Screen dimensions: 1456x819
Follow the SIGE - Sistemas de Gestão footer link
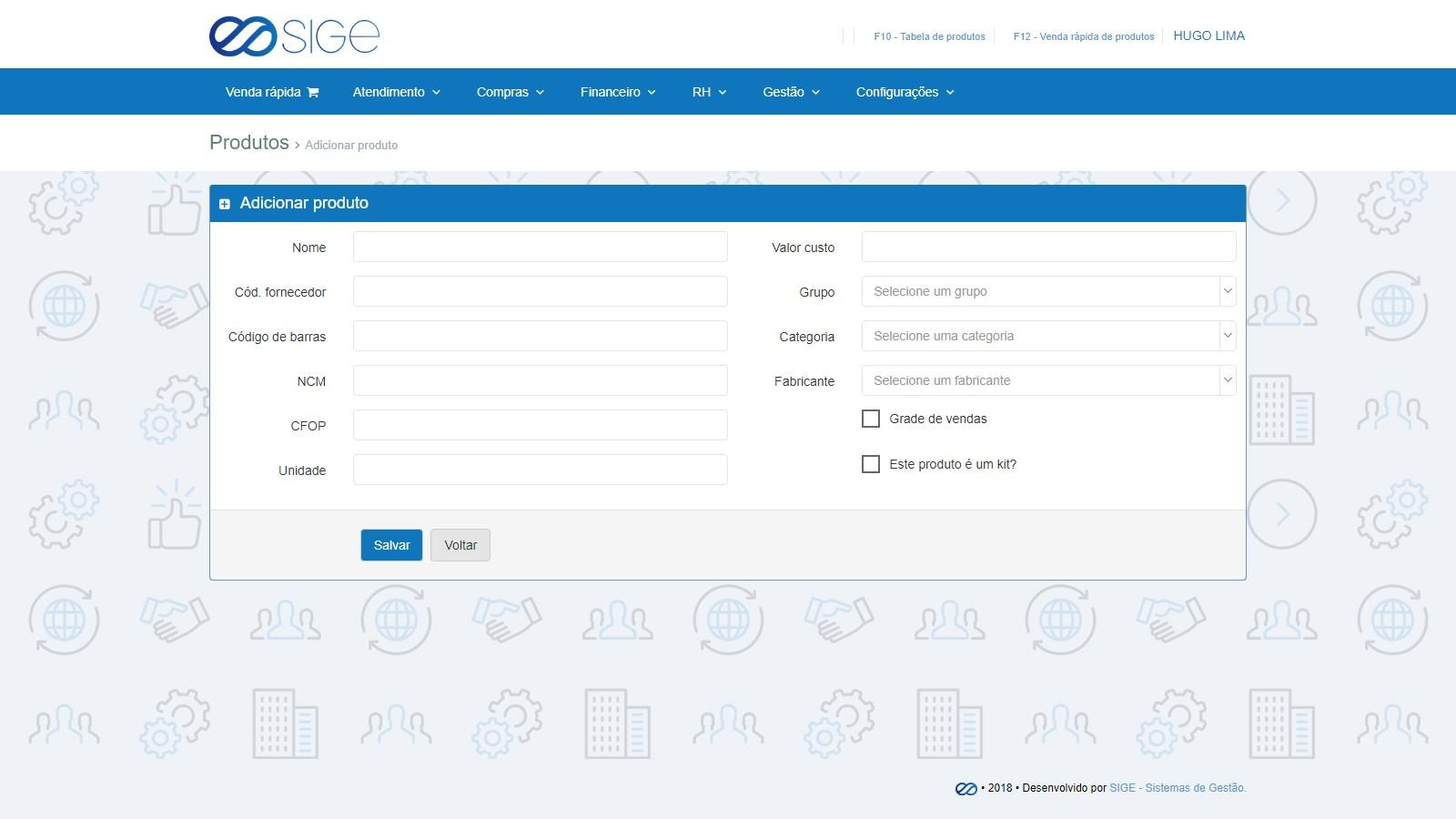click(1178, 788)
